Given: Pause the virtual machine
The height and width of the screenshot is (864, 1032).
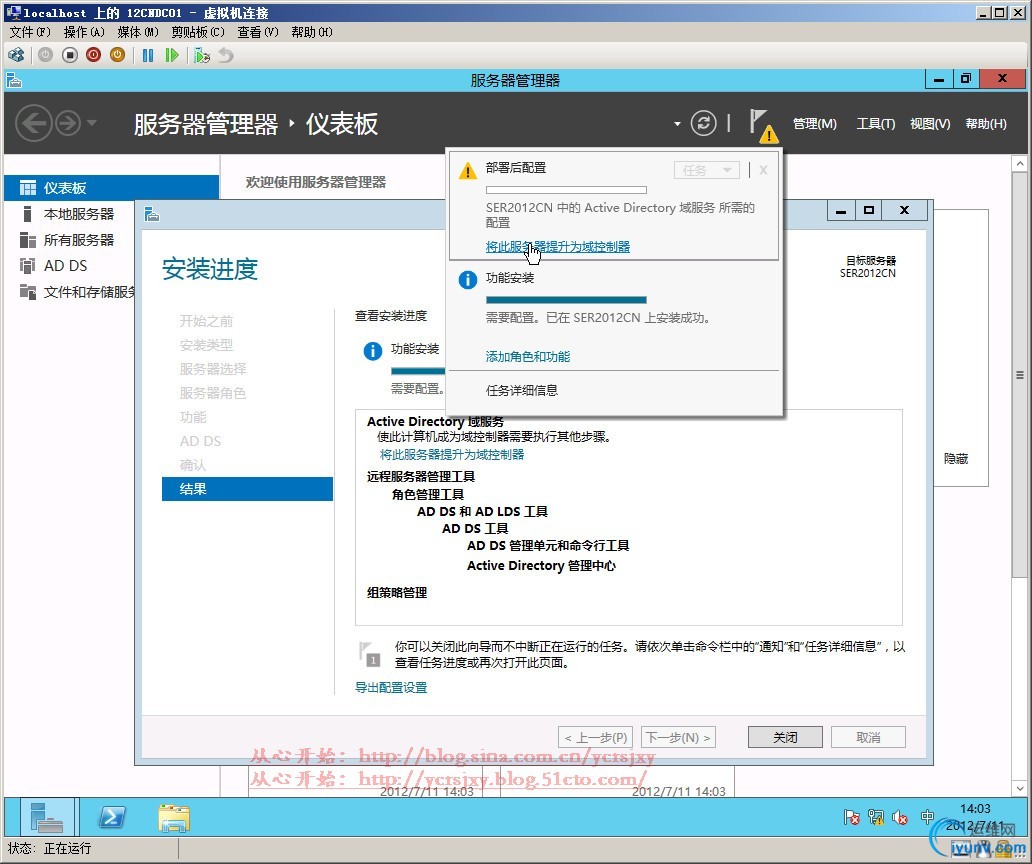Looking at the screenshot, I should (148, 55).
